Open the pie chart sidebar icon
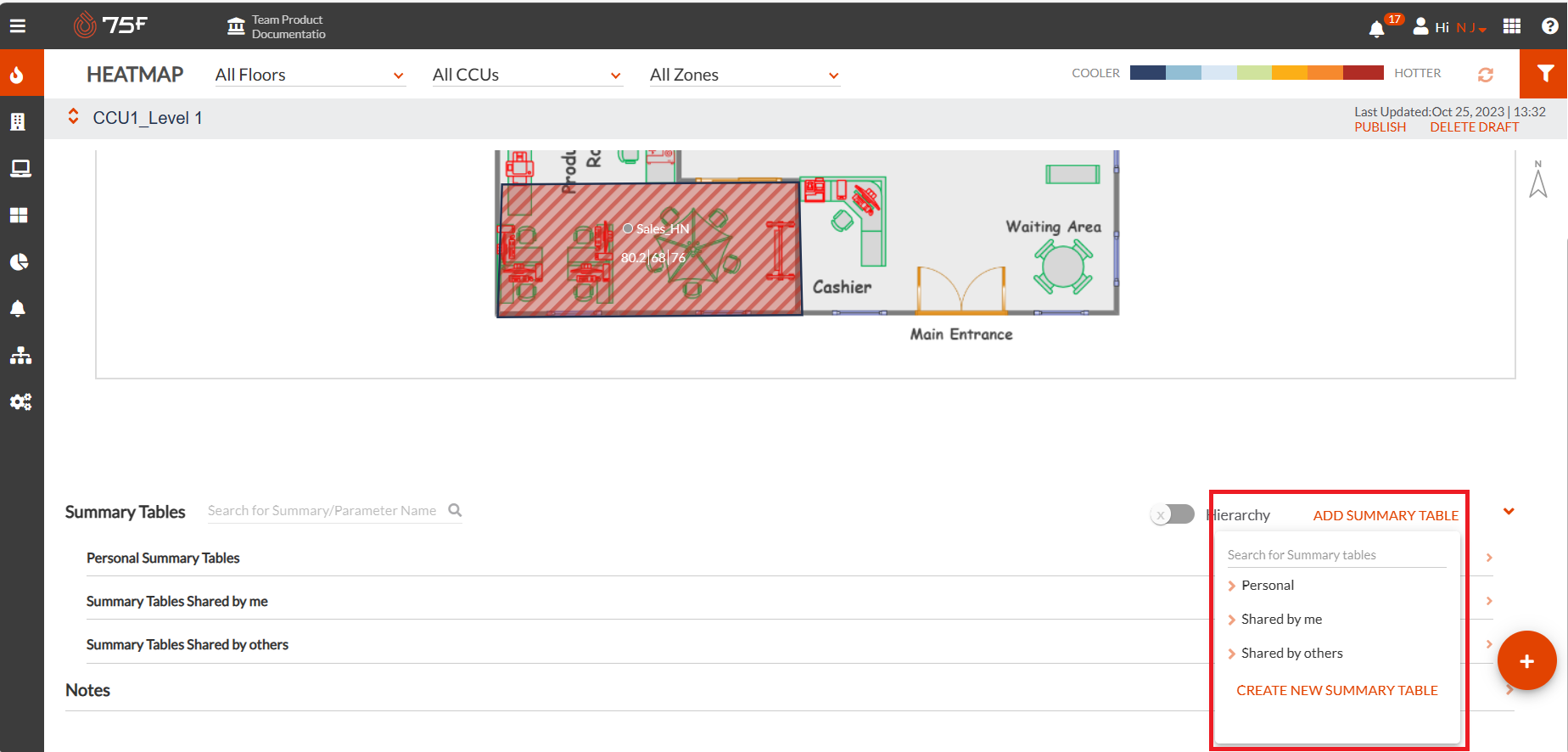Screen dimensions: 1568x752 click(x=20, y=261)
